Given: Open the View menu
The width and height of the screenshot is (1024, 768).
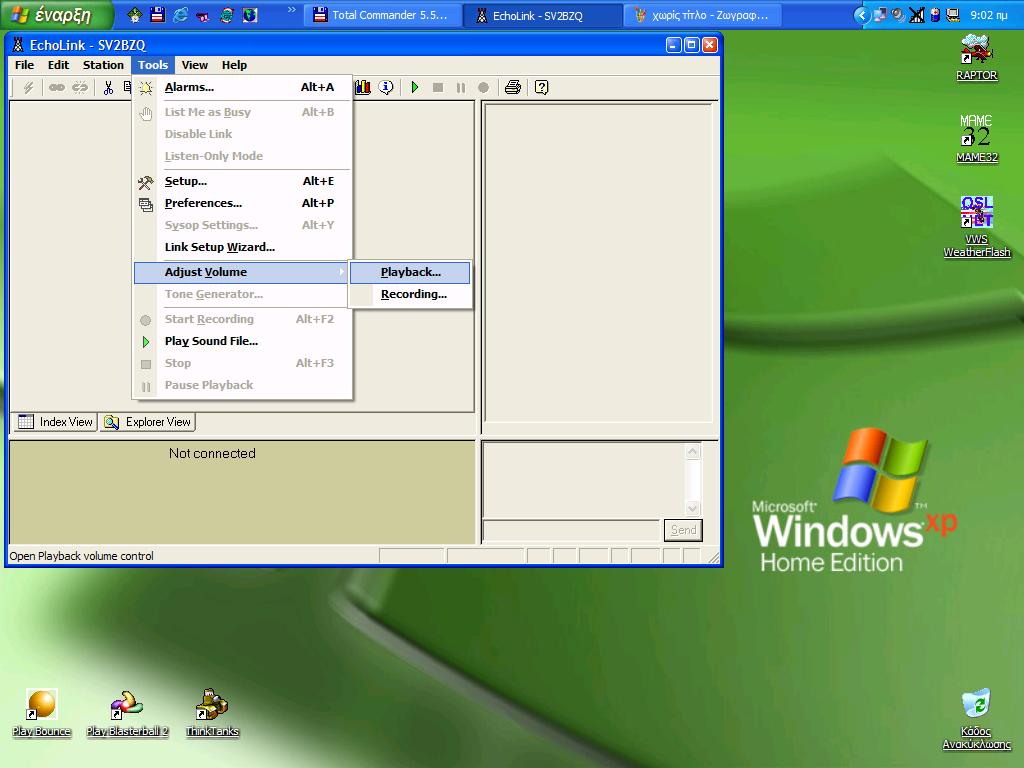Looking at the screenshot, I should [x=195, y=65].
